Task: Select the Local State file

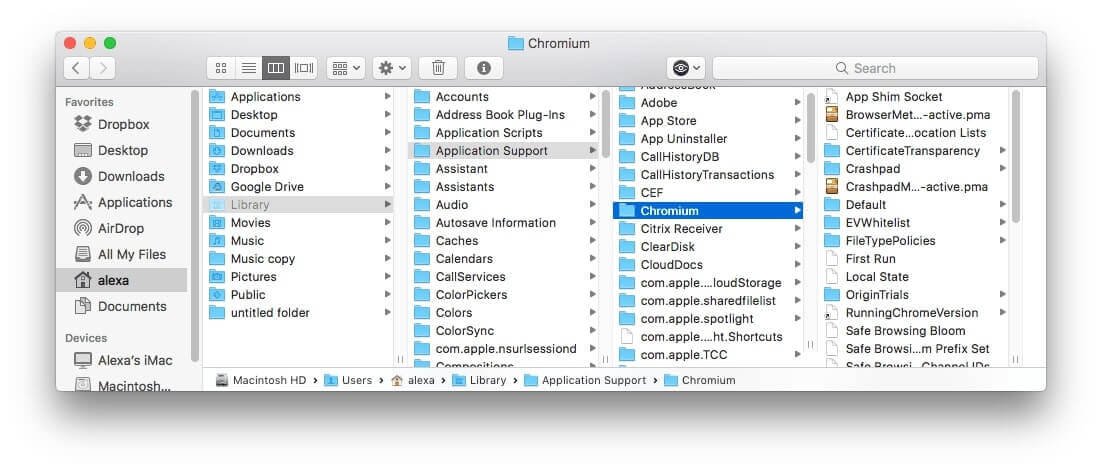Action: point(916,277)
